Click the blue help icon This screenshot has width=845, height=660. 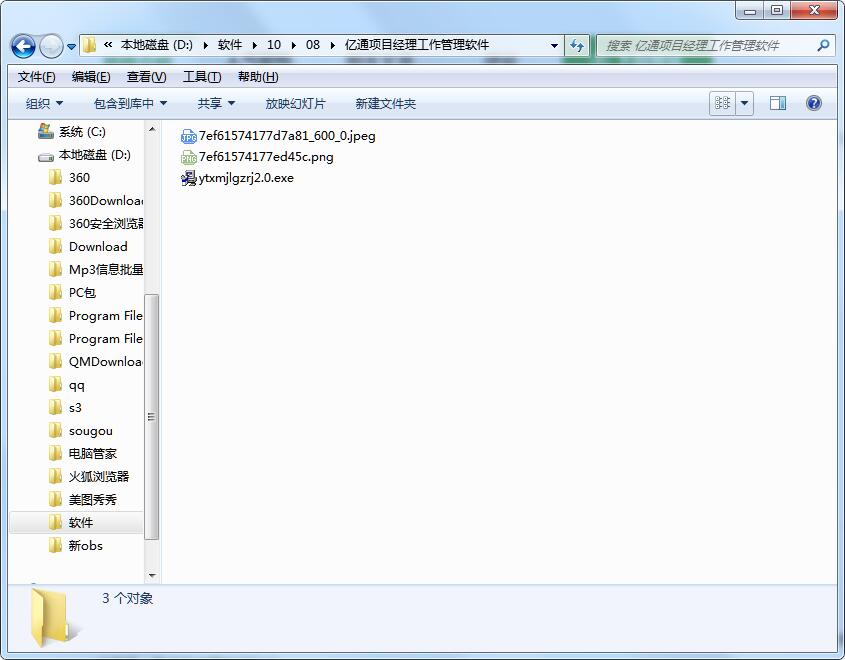coord(814,103)
